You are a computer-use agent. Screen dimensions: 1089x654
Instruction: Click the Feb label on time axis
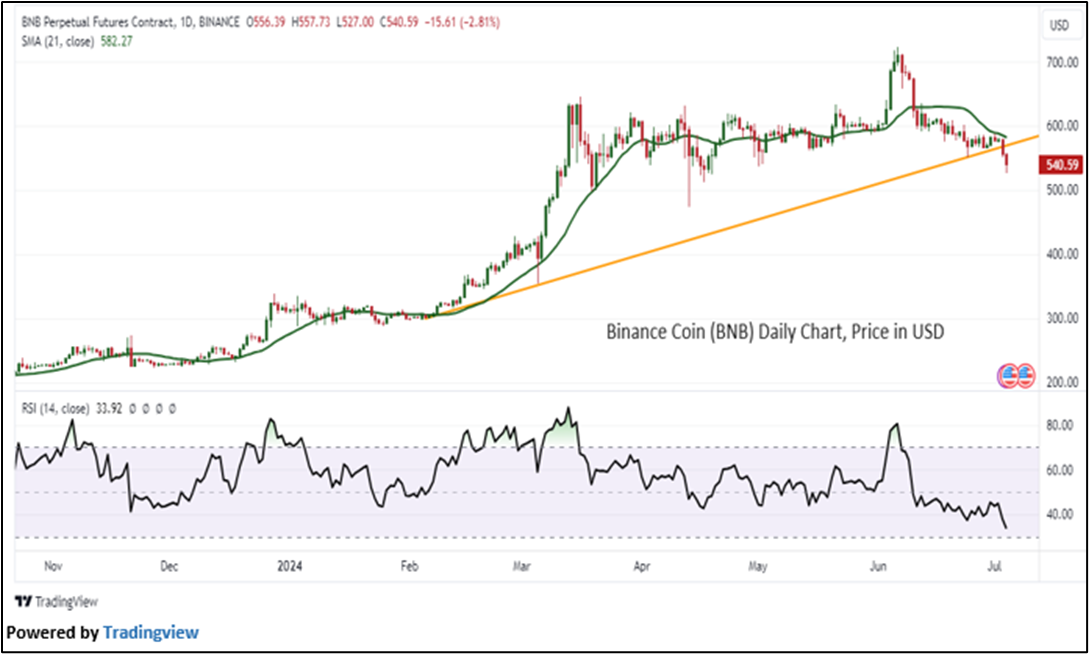(x=410, y=566)
